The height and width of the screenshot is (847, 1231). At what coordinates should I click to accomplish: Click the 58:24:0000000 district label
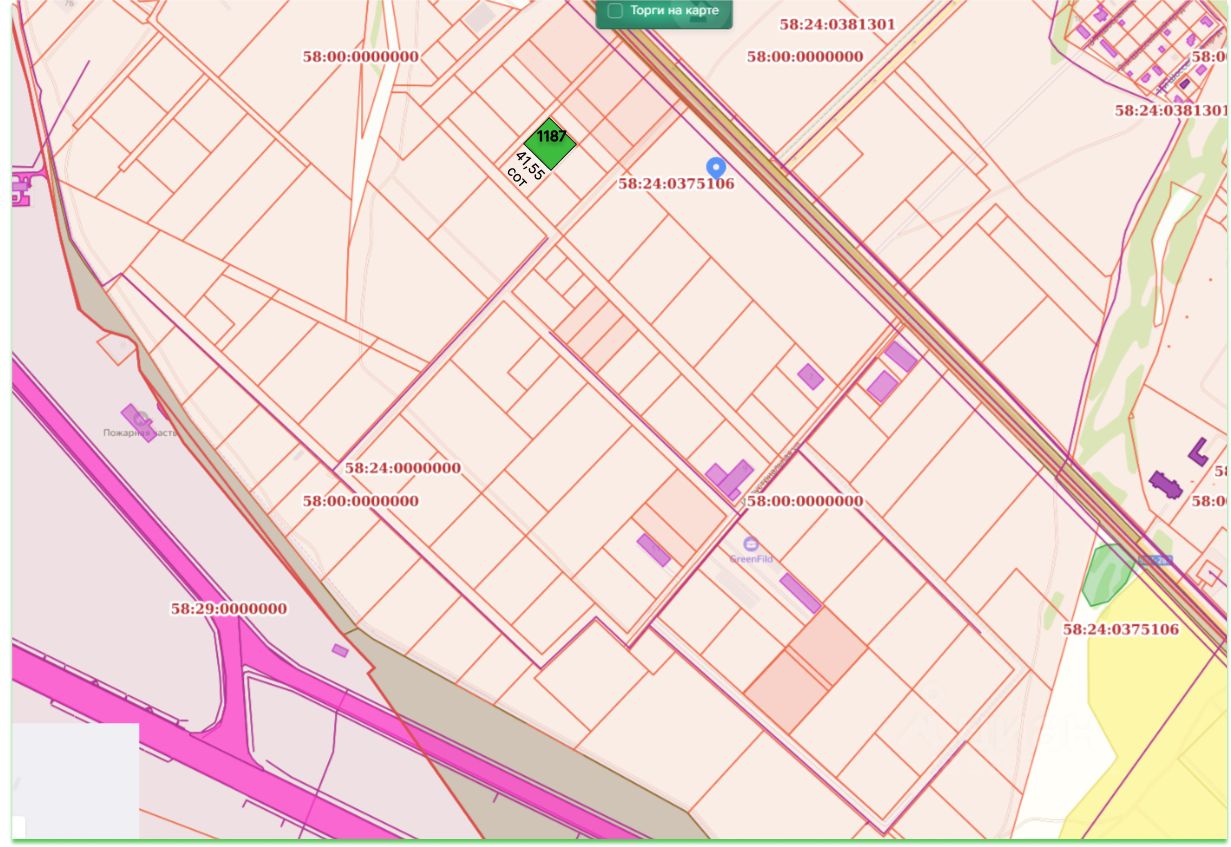[x=403, y=467]
